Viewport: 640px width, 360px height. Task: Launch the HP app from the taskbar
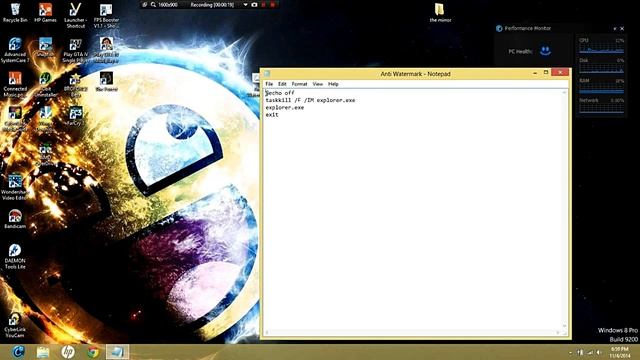tap(68, 352)
